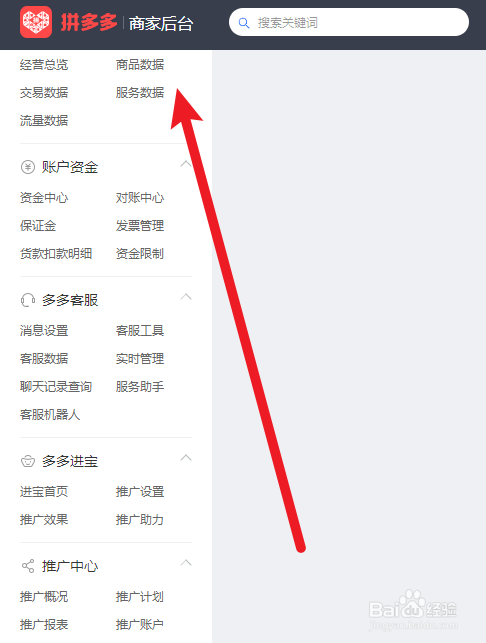
Task: Collapse the 账户资金 section chevron
Action: click(186, 164)
